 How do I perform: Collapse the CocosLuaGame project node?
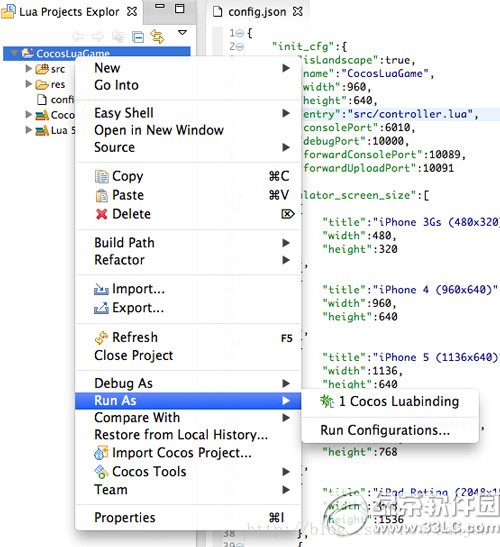tap(14, 53)
